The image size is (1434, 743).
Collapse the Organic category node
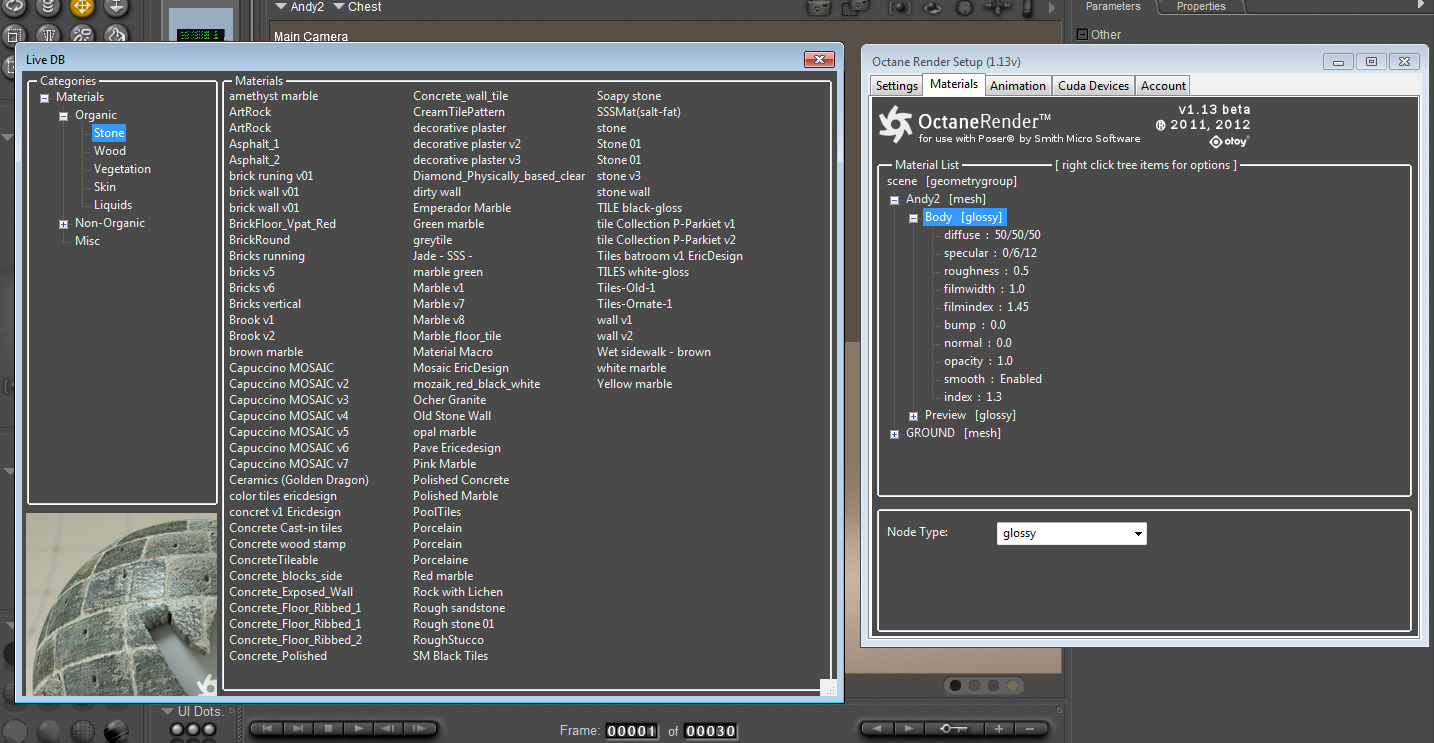pos(64,116)
